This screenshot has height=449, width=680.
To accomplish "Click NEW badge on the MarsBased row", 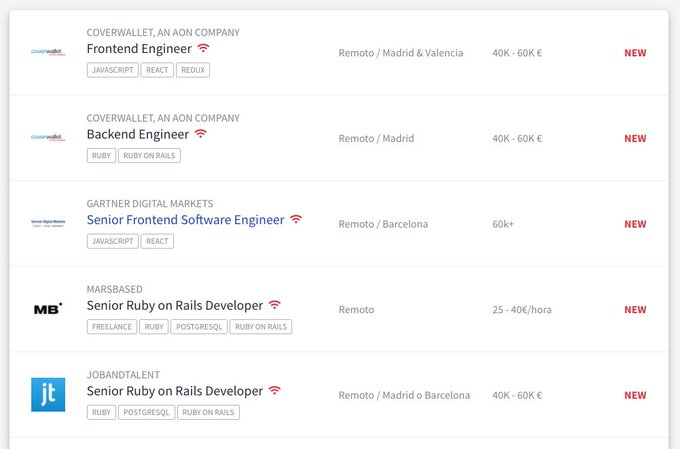I will [x=635, y=309].
